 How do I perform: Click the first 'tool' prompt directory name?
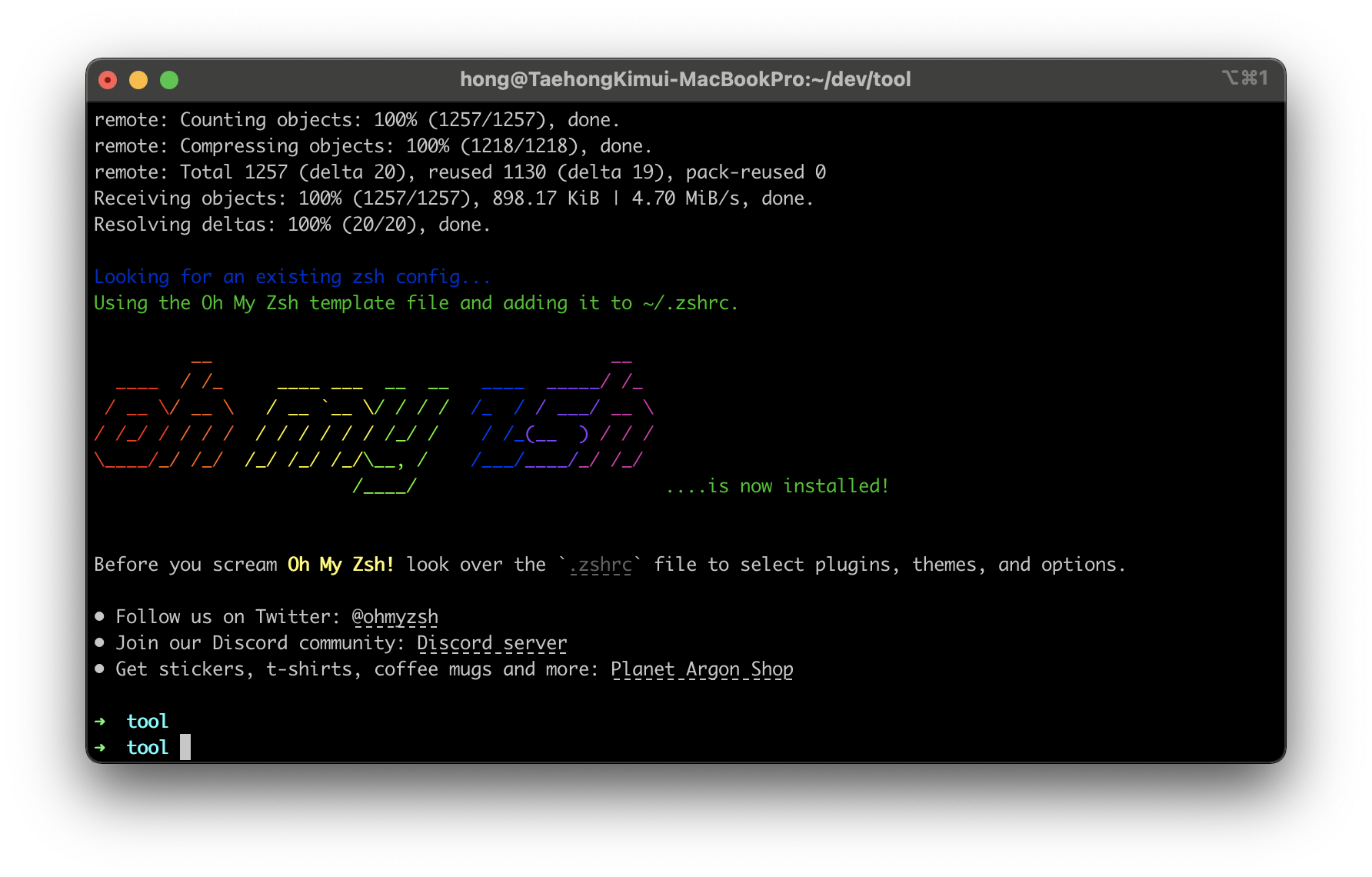[x=147, y=722]
